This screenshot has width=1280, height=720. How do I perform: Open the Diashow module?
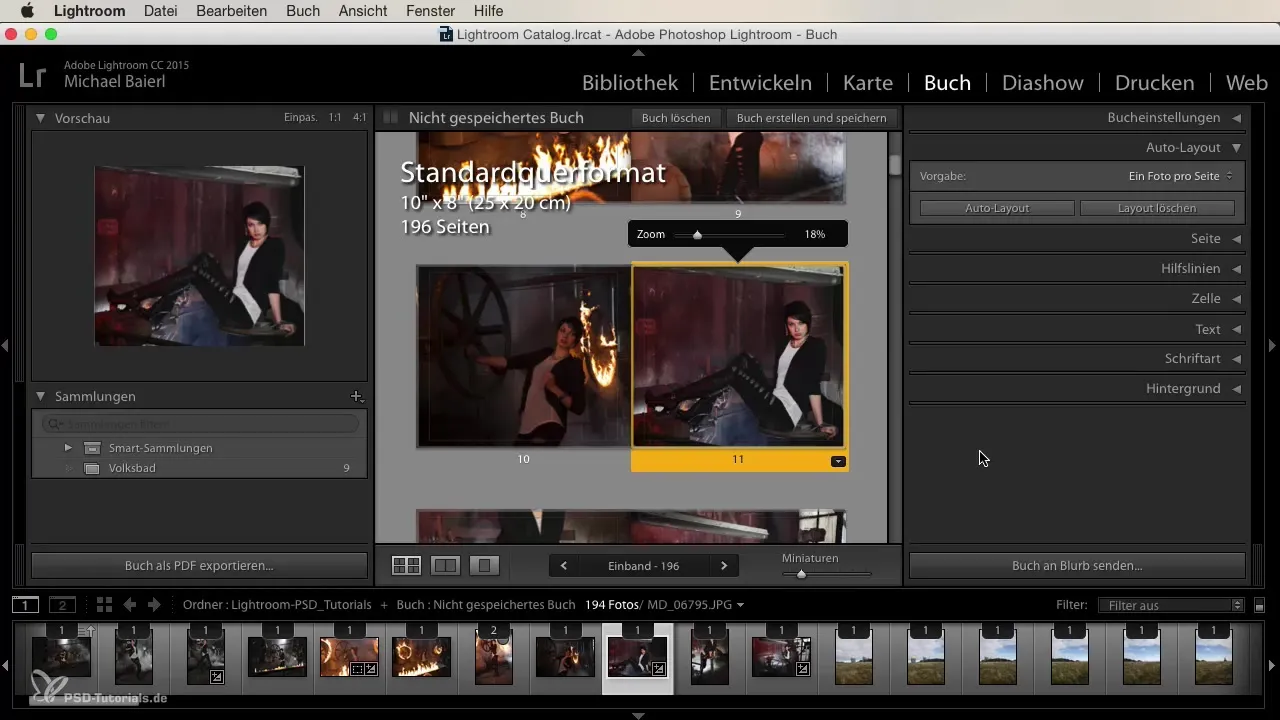[1043, 83]
